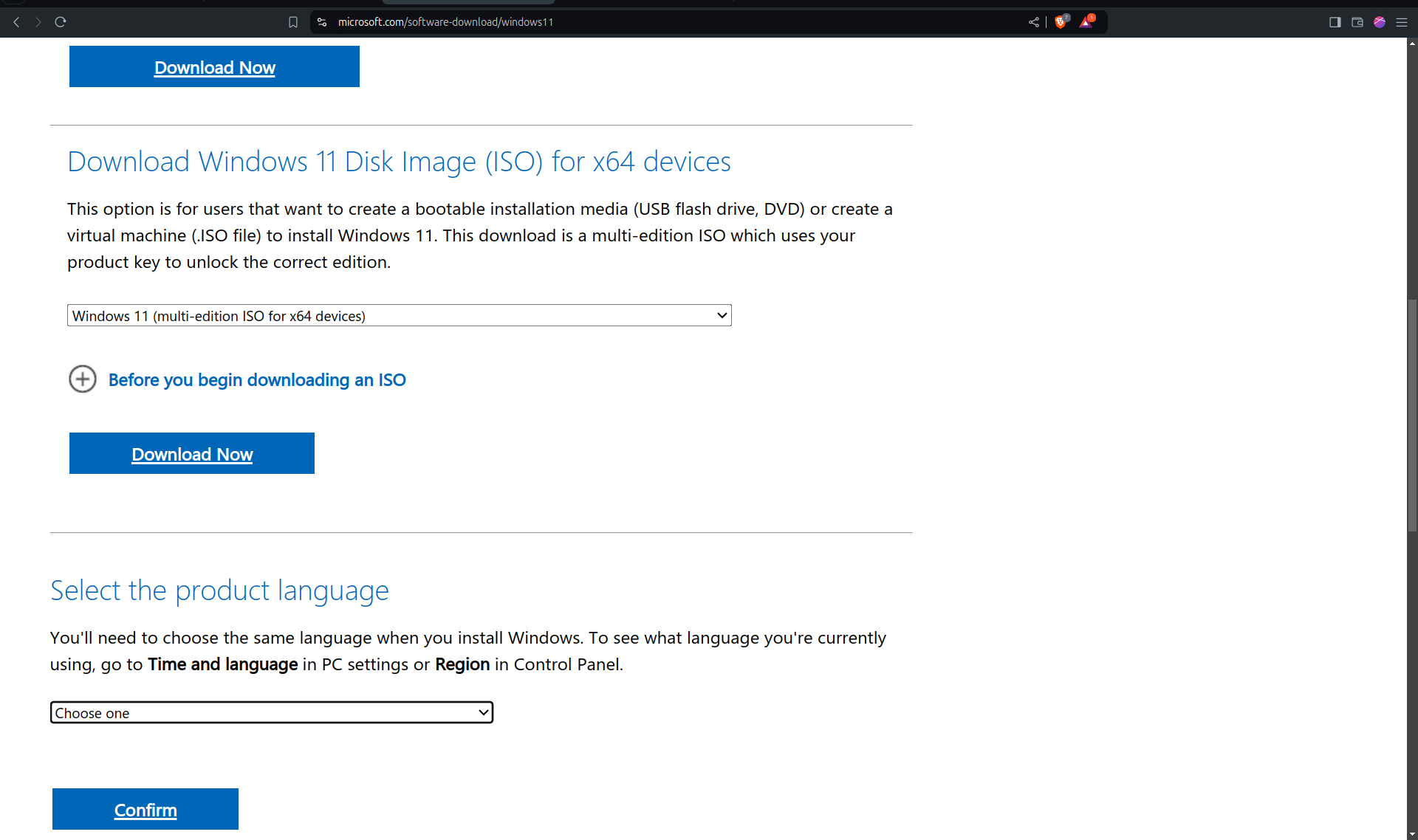
Task: Click the bold 'Region' text
Action: (x=462, y=664)
